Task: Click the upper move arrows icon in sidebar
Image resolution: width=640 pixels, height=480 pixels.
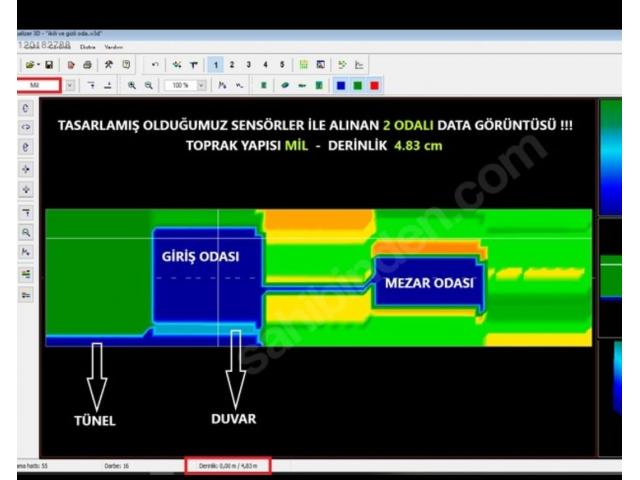Action: 26,169
